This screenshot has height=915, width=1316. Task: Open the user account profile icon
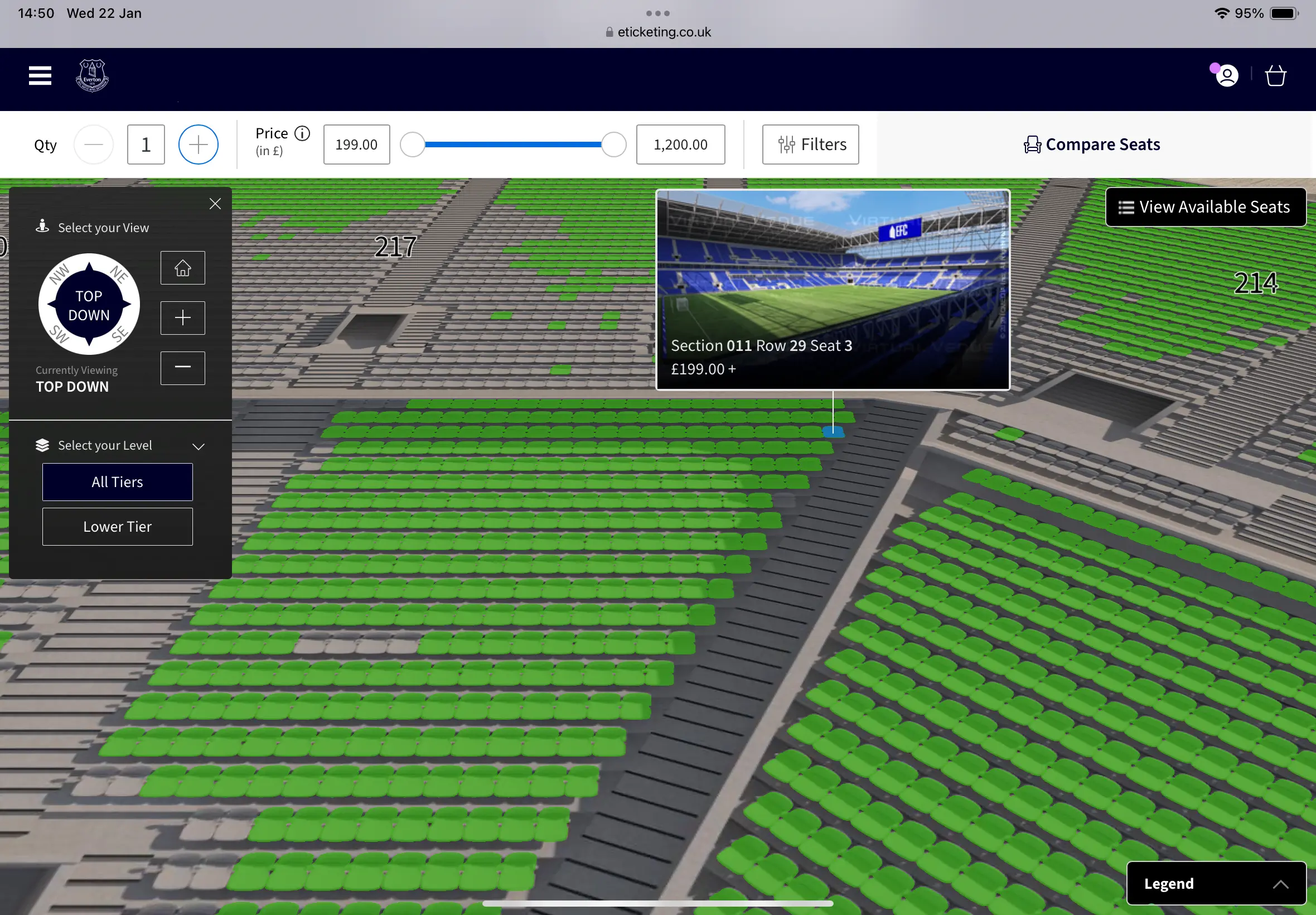(1227, 76)
